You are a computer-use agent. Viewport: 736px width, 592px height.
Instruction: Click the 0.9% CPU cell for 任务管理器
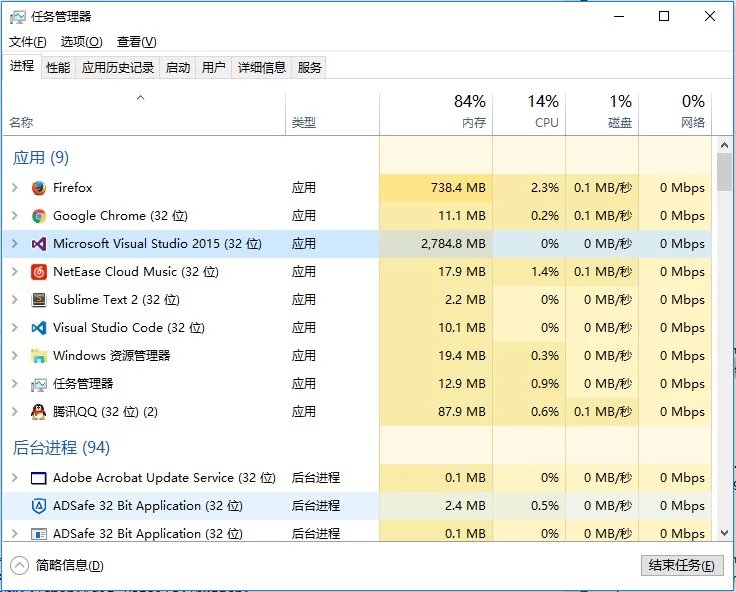(529, 384)
